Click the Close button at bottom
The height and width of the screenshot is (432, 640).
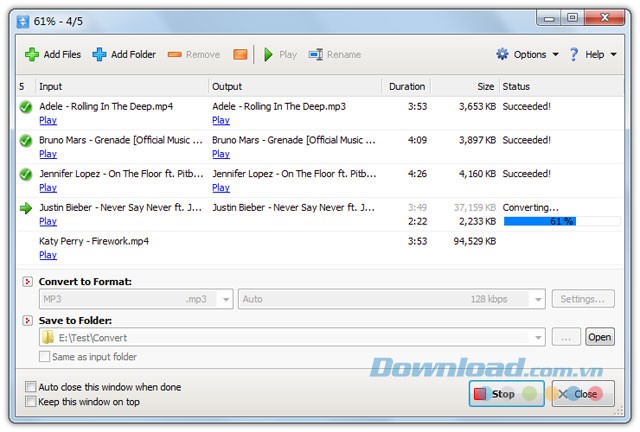click(x=583, y=394)
